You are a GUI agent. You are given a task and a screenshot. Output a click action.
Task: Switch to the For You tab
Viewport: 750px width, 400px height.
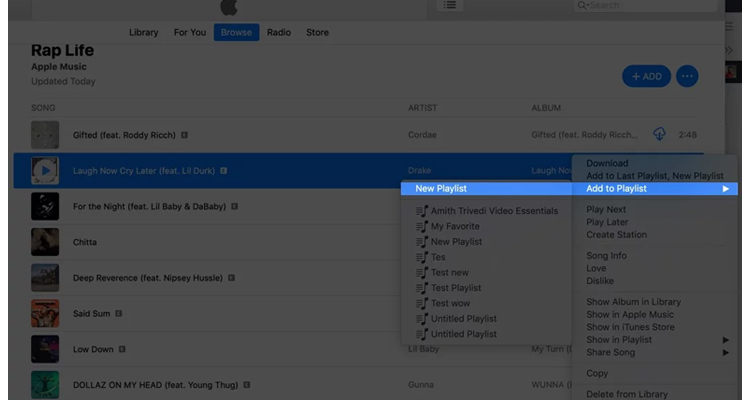click(x=190, y=32)
